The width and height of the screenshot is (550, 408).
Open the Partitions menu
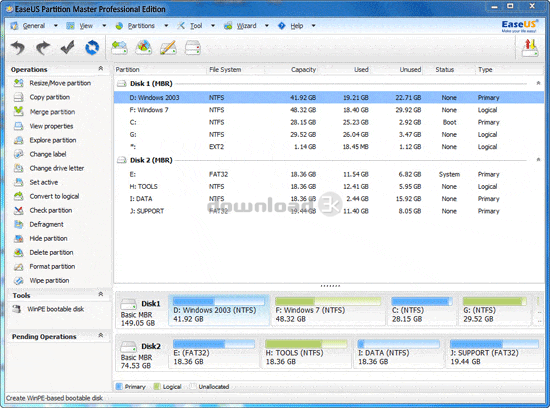(x=141, y=26)
